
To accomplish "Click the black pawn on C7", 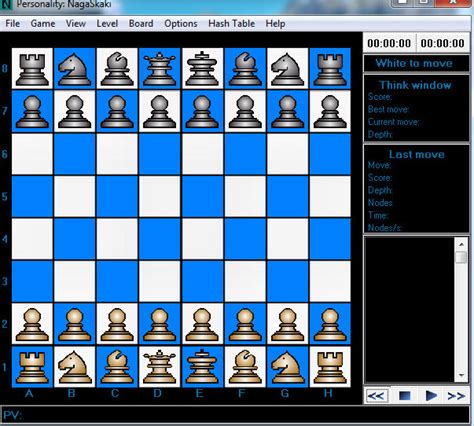I will (x=117, y=111).
